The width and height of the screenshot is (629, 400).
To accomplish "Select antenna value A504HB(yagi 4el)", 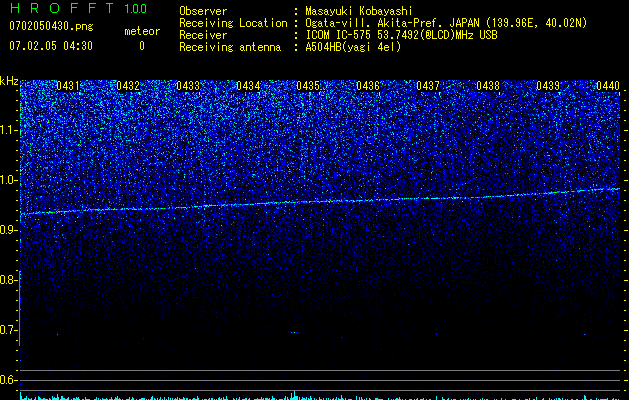I will pos(353,47).
